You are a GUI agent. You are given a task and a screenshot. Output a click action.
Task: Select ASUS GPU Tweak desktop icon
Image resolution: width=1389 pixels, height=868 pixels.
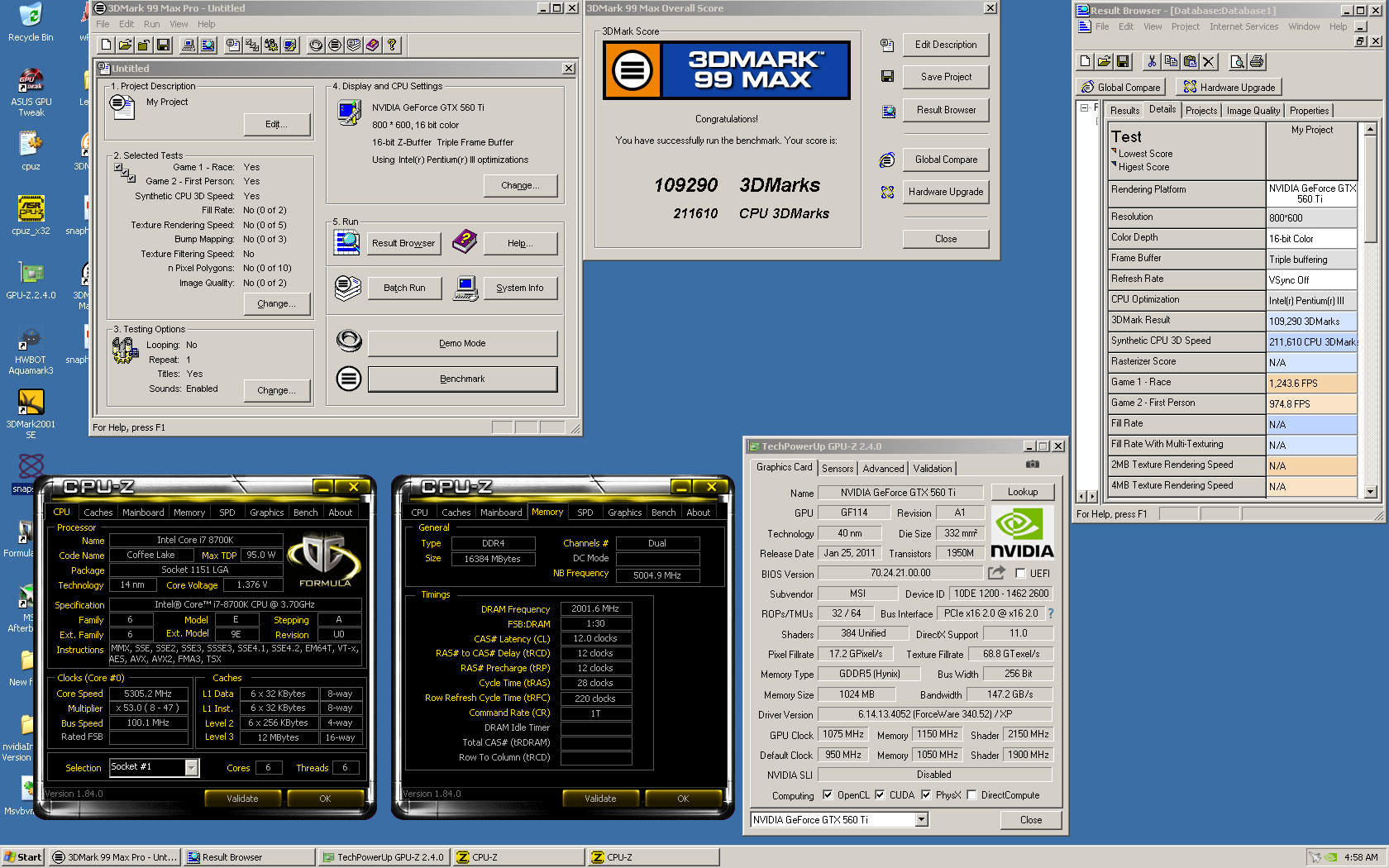[31, 92]
